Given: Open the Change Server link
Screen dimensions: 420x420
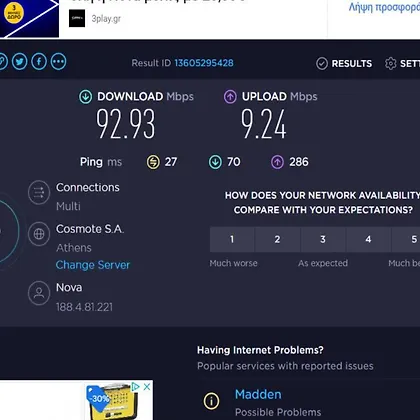Looking at the screenshot, I should coord(93,265).
